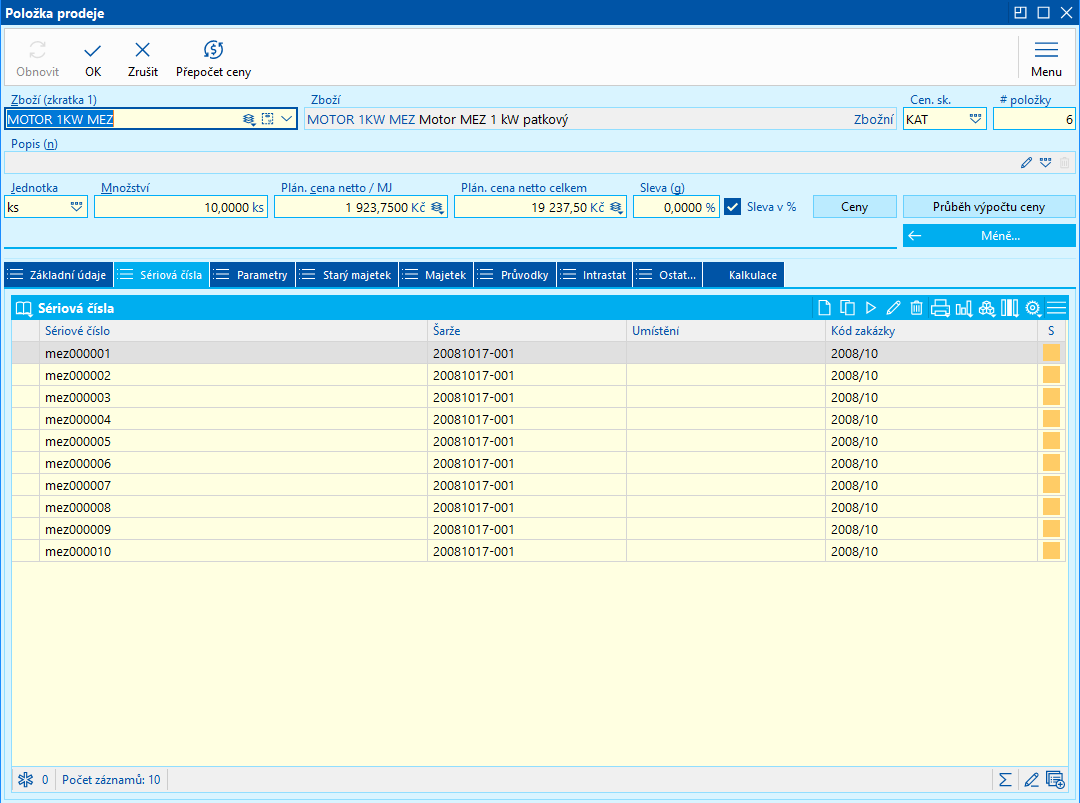Viewport: 1080px width, 803px height.
Task: Expand the Zboží (zkratka 1) dropdown arrow
Action: (x=287, y=119)
